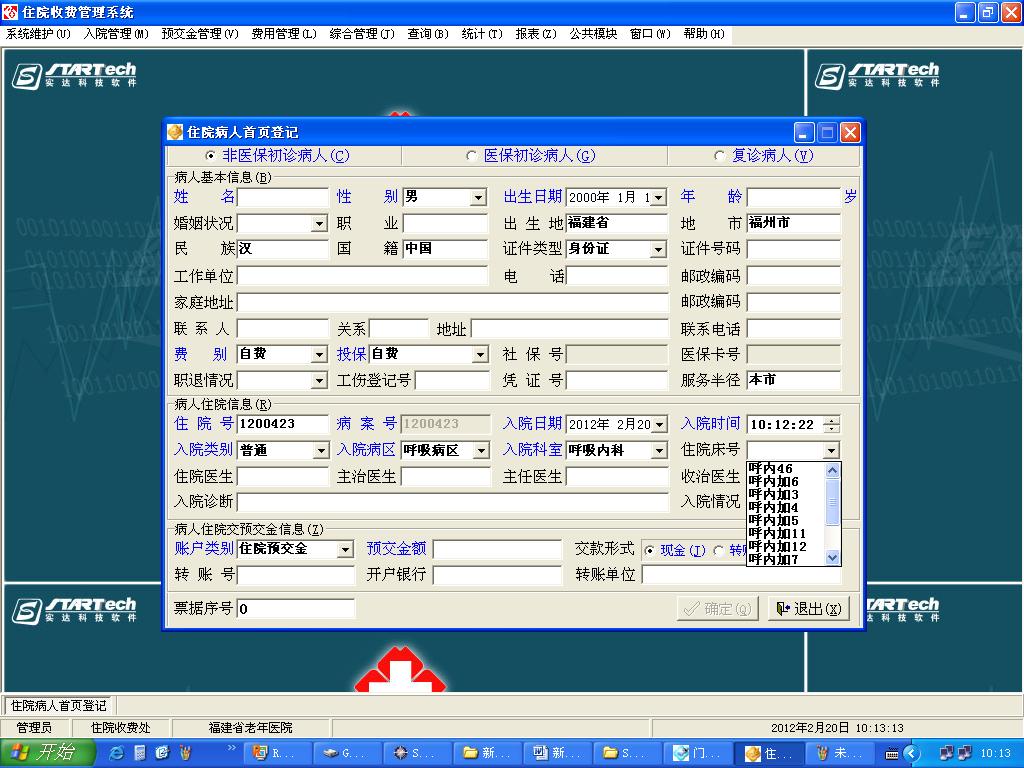Select bed 呼内加11 from list

click(786, 534)
